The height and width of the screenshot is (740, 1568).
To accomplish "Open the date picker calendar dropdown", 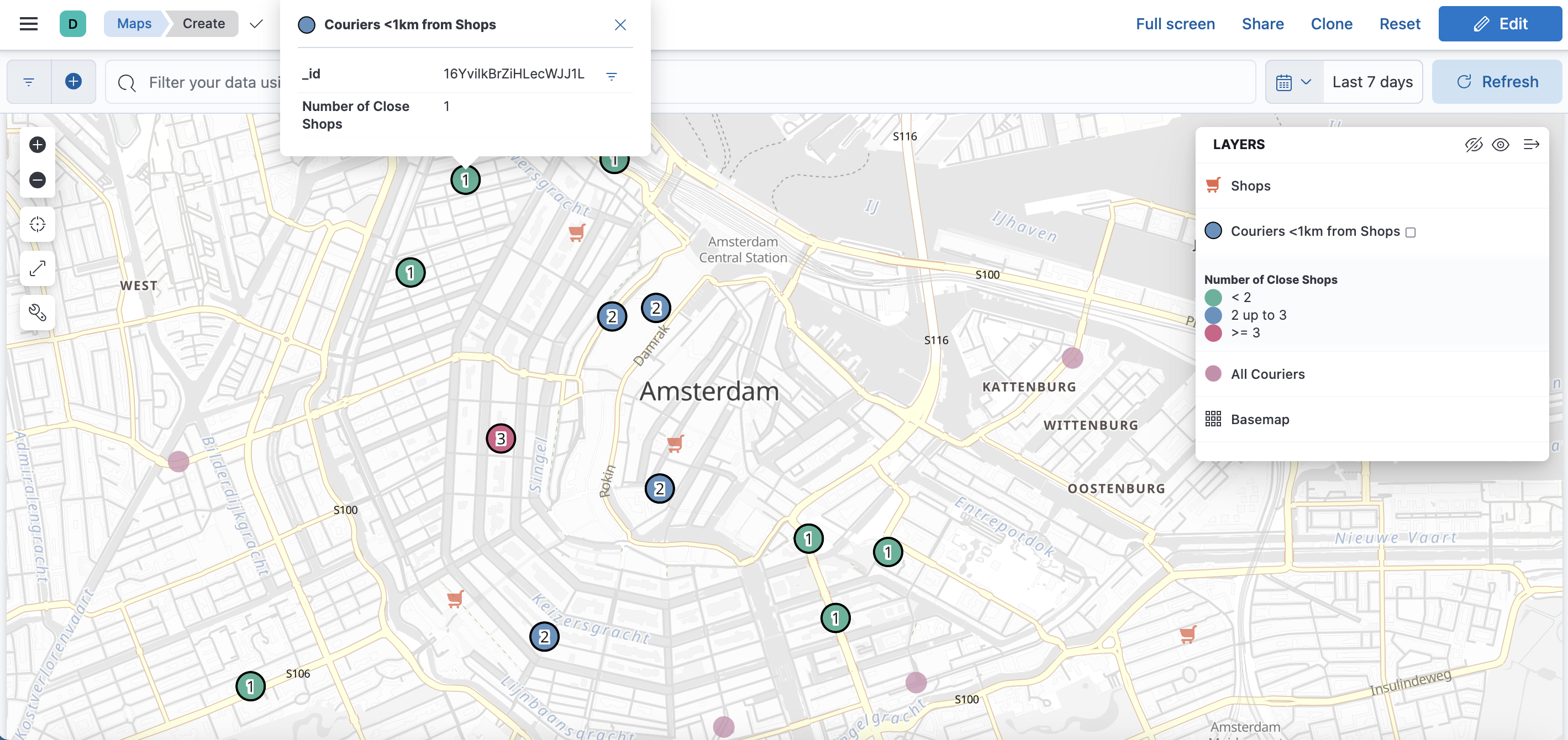I will click(1293, 81).
